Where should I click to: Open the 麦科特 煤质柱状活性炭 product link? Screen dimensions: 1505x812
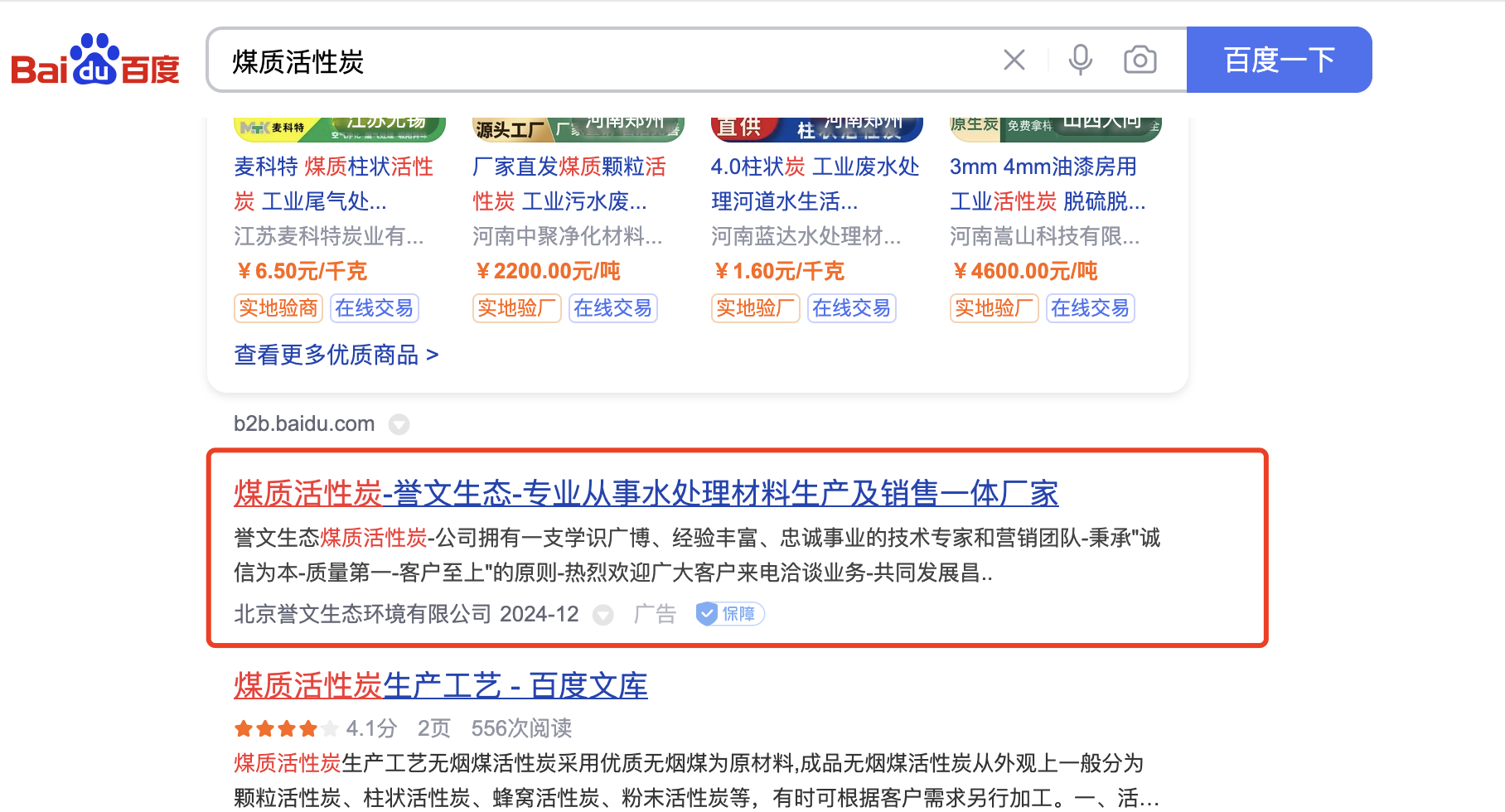334,184
